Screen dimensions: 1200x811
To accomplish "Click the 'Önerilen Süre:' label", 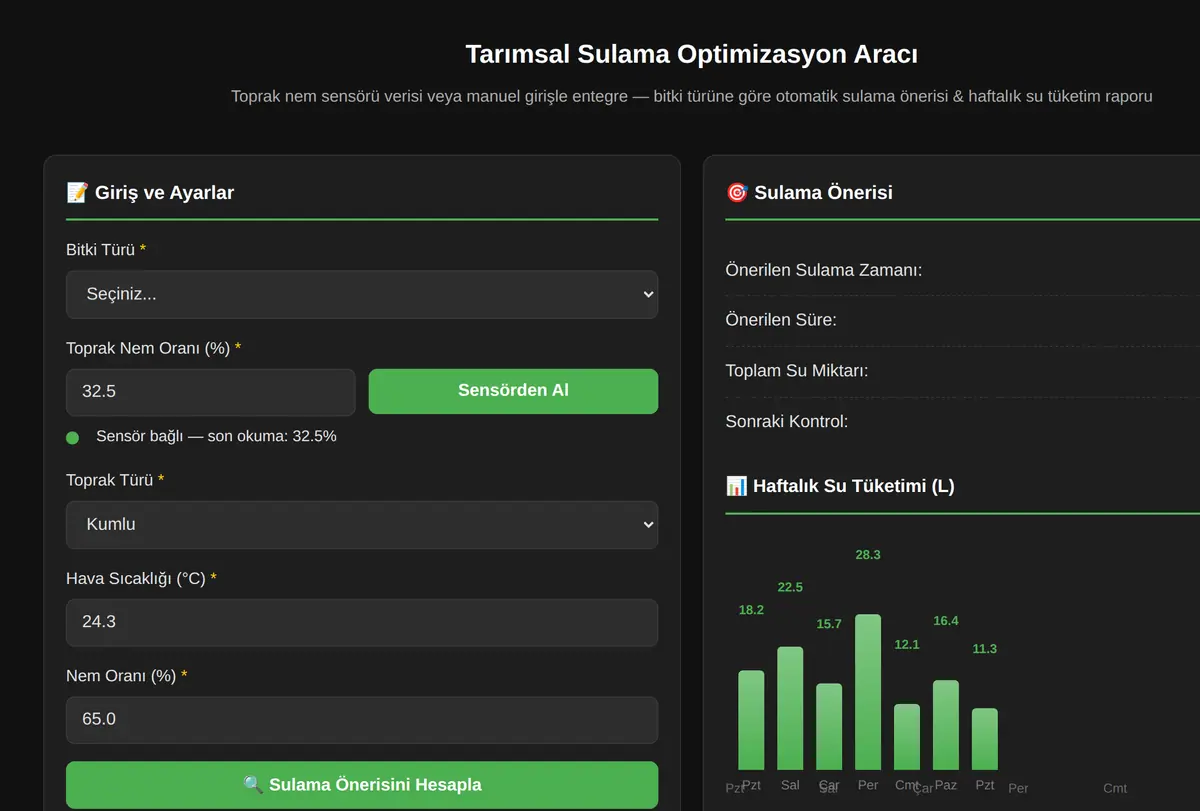I will click(x=781, y=320).
